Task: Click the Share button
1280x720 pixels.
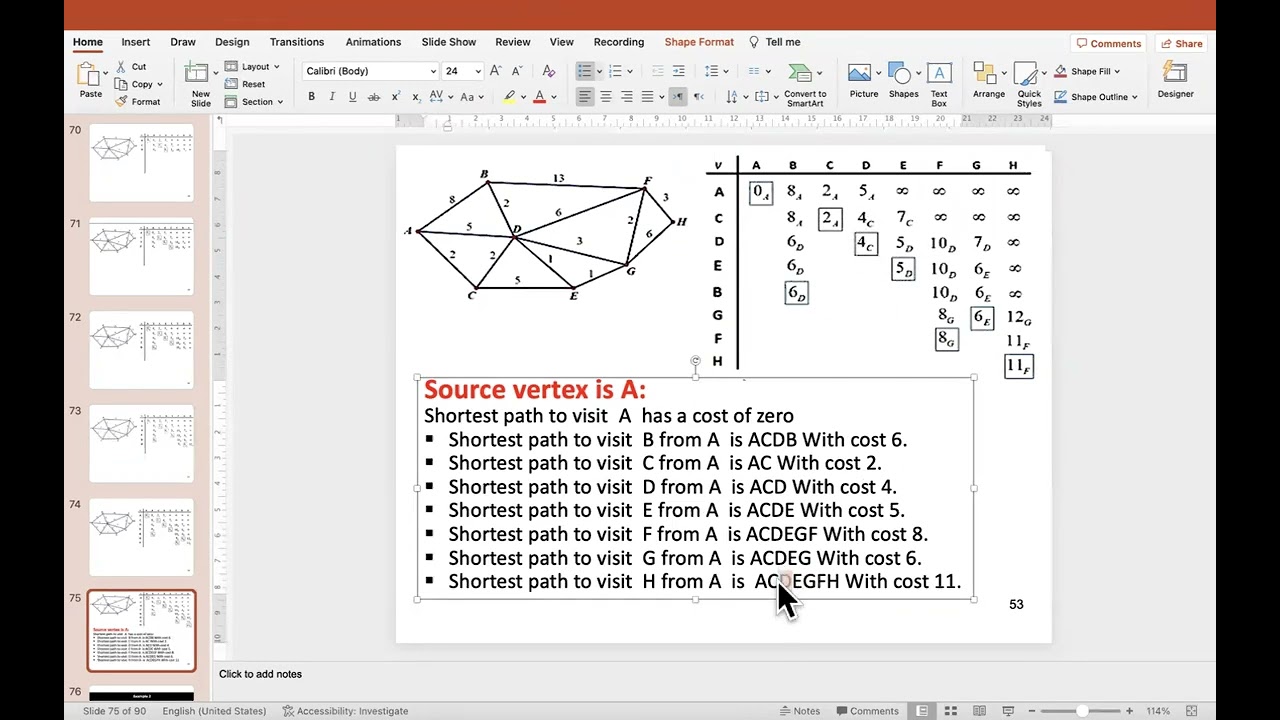Action: pos(1181,44)
